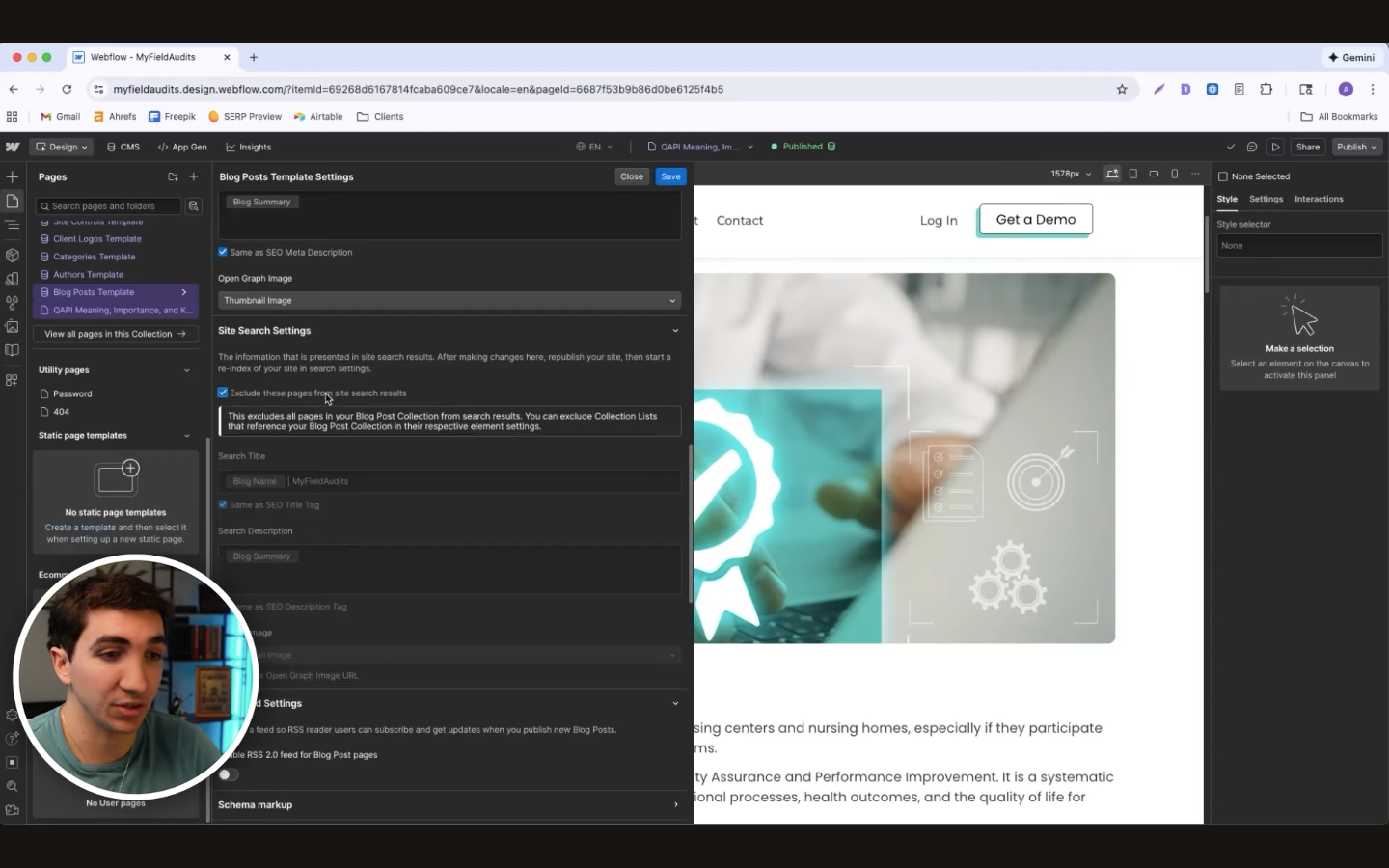Collapse Static page templates group
Screen dimensions: 1389x868
pyautogui.click(x=187, y=436)
